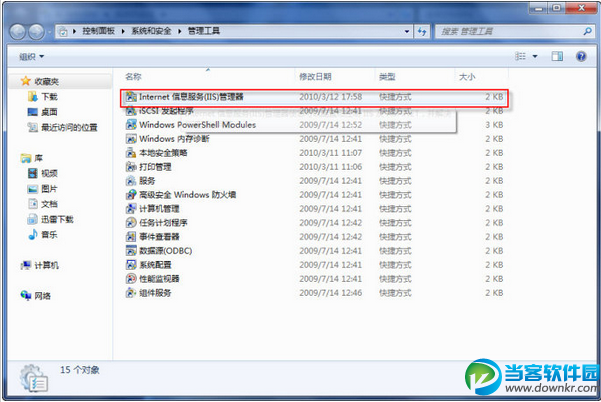The width and height of the screenshot is (601, 402).
Task: Toggle the preview pane icon
Action: click(x=557, y=57)
